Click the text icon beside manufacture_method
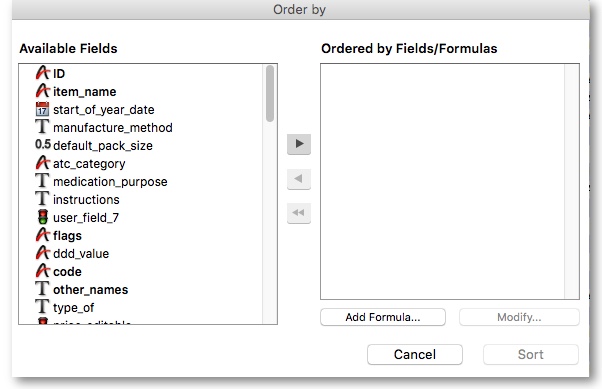The height and width of the screenshot is (389, 602). point(42,127)
